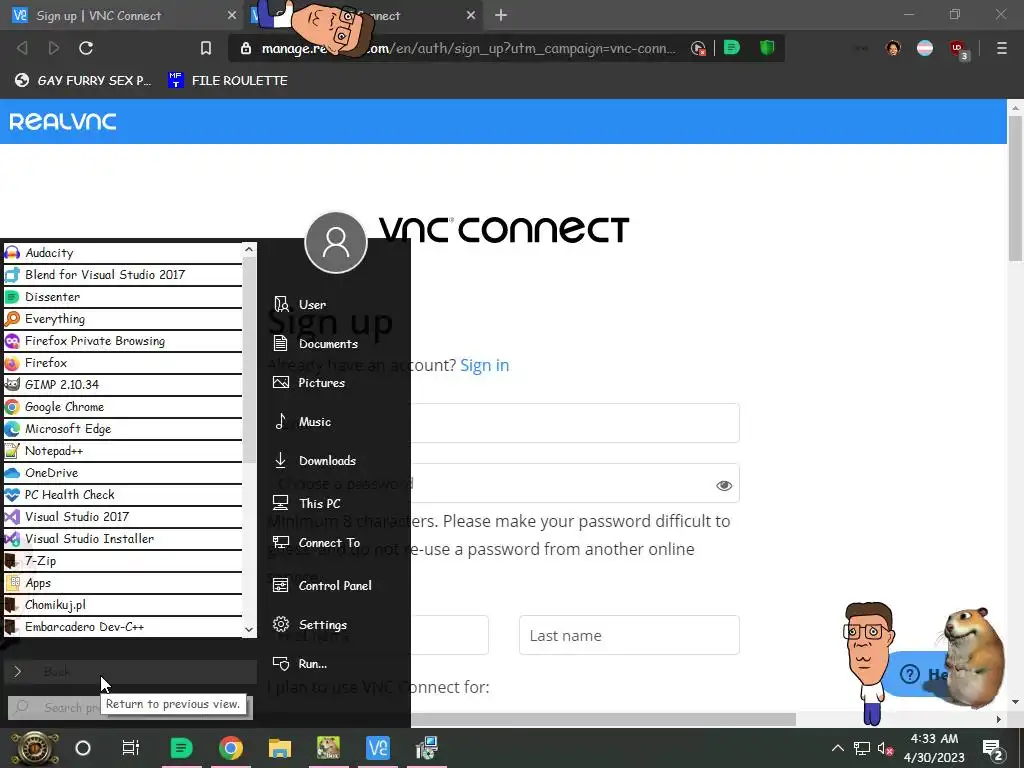
Task: Choose Run... in the start menu
Action: pyautogui.click(x=300, y=664)
